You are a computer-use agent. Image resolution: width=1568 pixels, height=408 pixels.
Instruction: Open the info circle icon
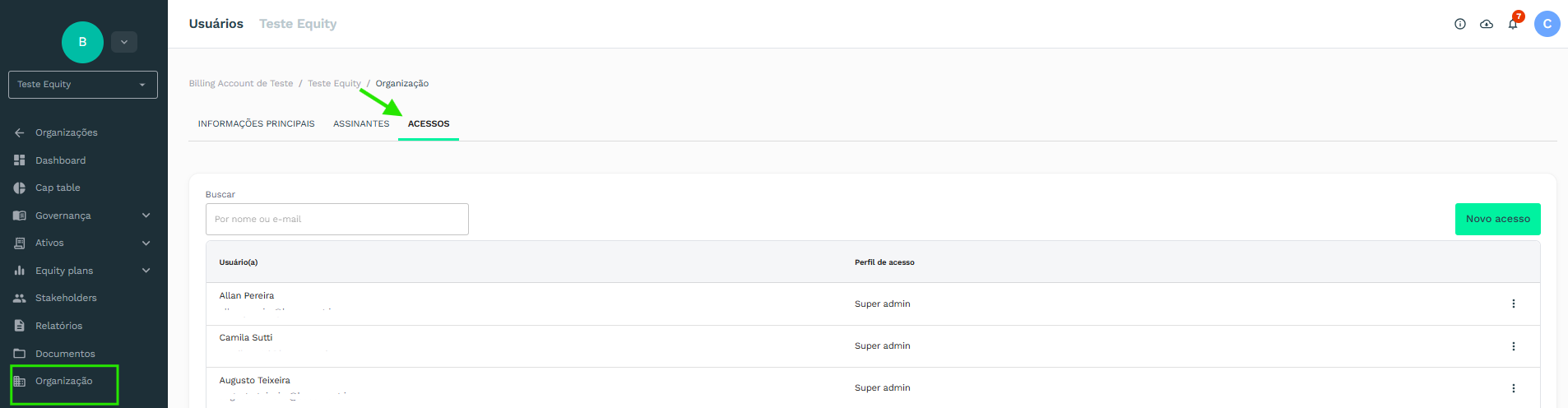tap(1460, 25)
